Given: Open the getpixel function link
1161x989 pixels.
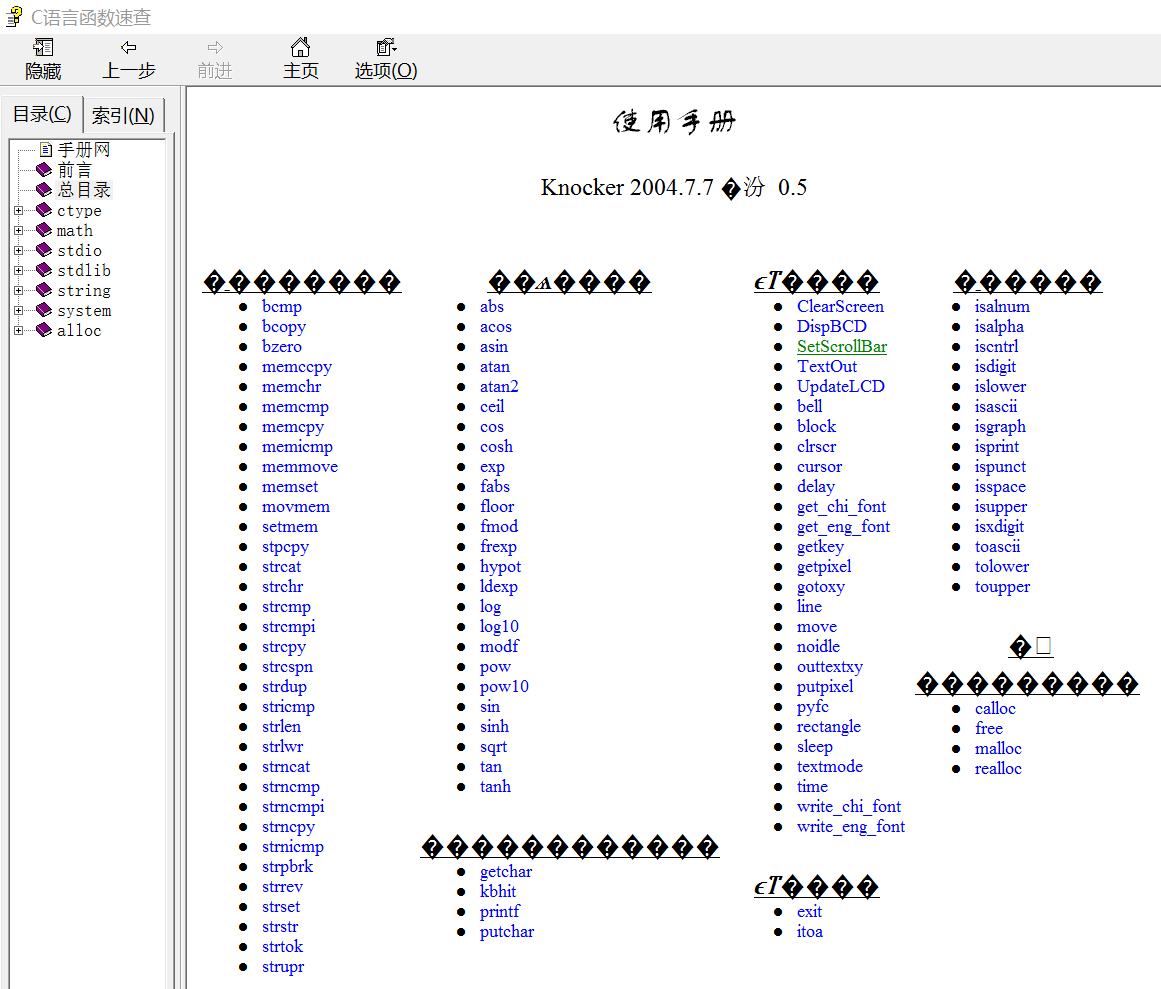Looking at the screenshot, I should pyautogui.click(x=824, y=566).
